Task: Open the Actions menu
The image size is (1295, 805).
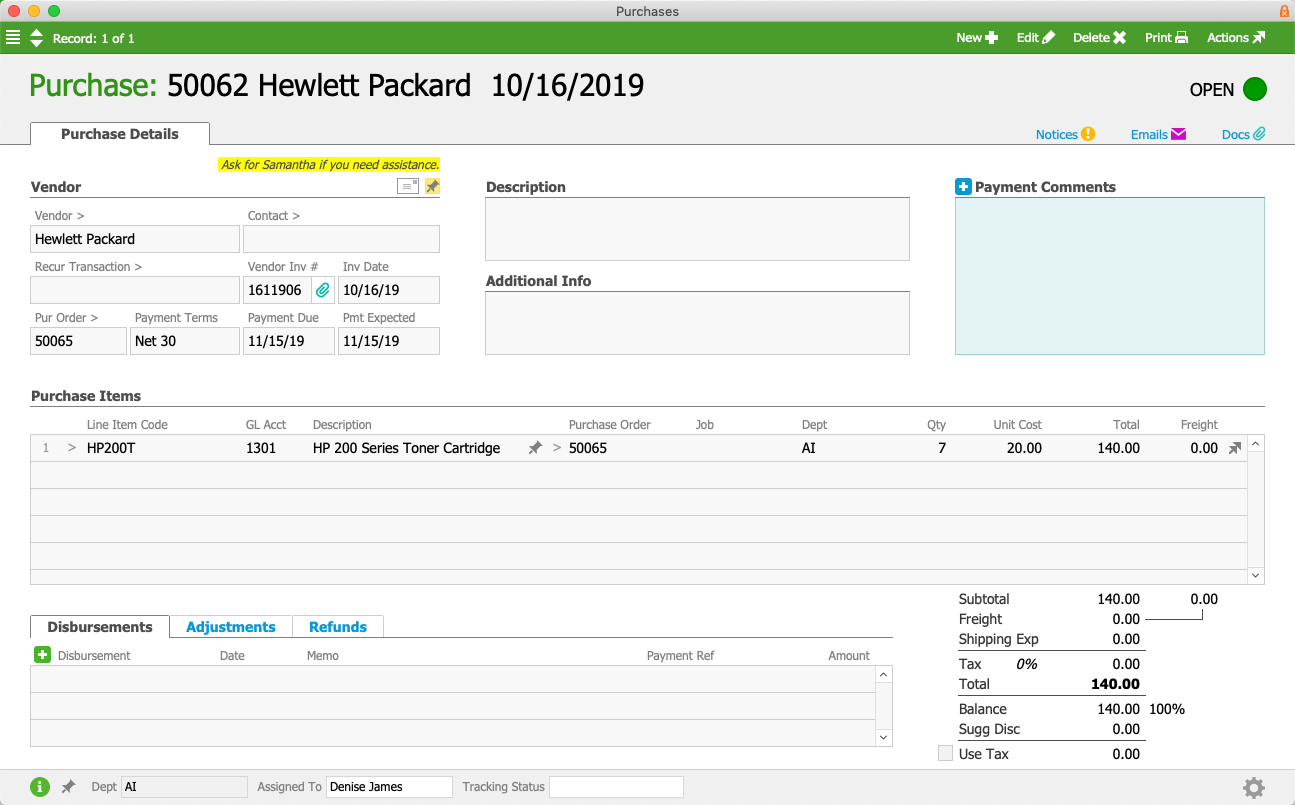Action: coord(1236,38)
